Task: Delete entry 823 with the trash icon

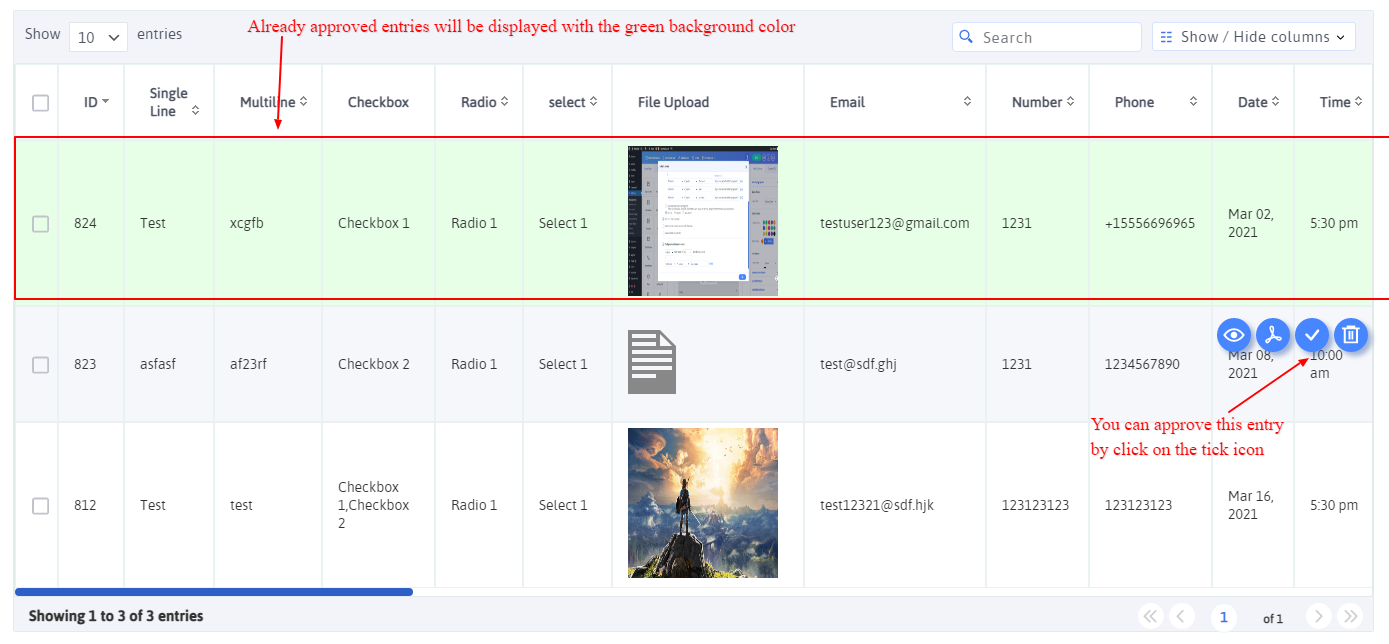Action: pyautogui.click(x=1351, y=334)
